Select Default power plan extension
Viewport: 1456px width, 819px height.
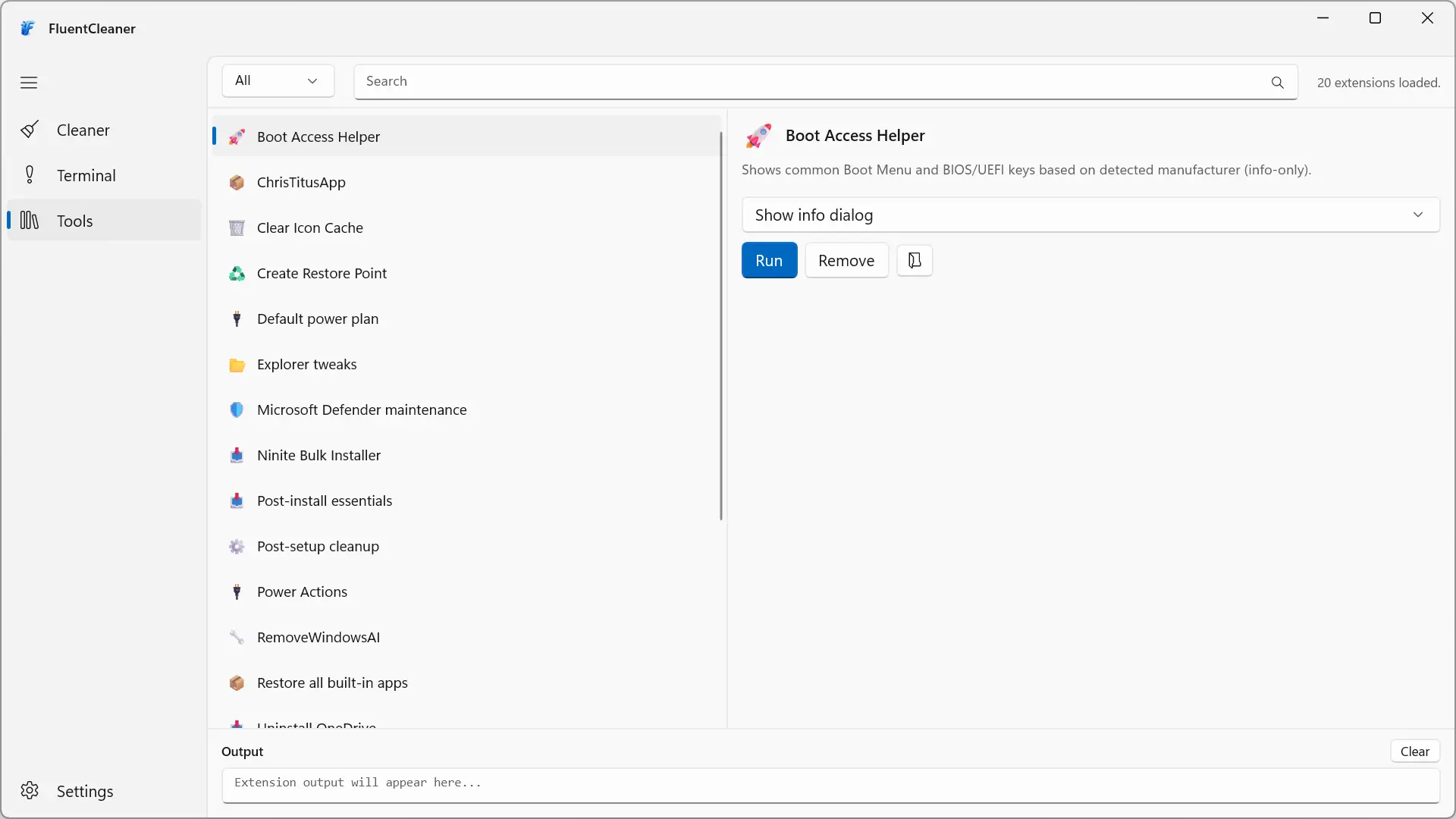pyautogui.click(x=466, y=318)
